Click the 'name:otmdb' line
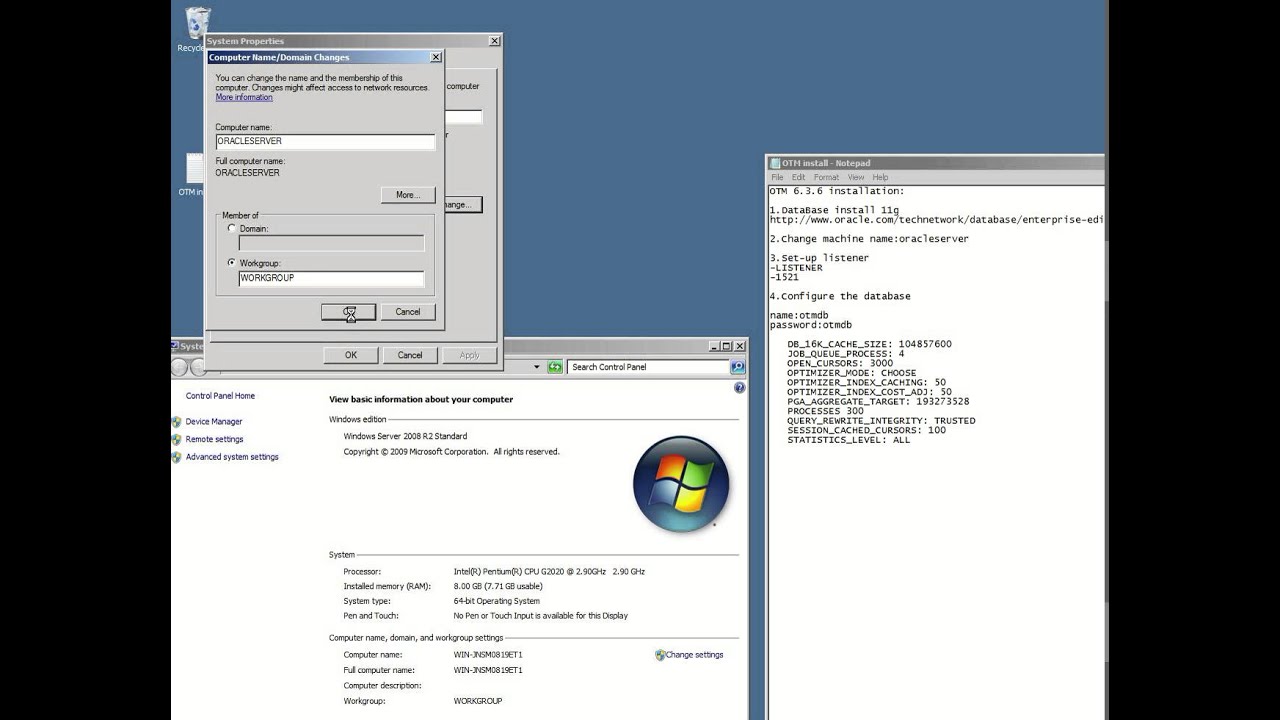 pos(799,316)
